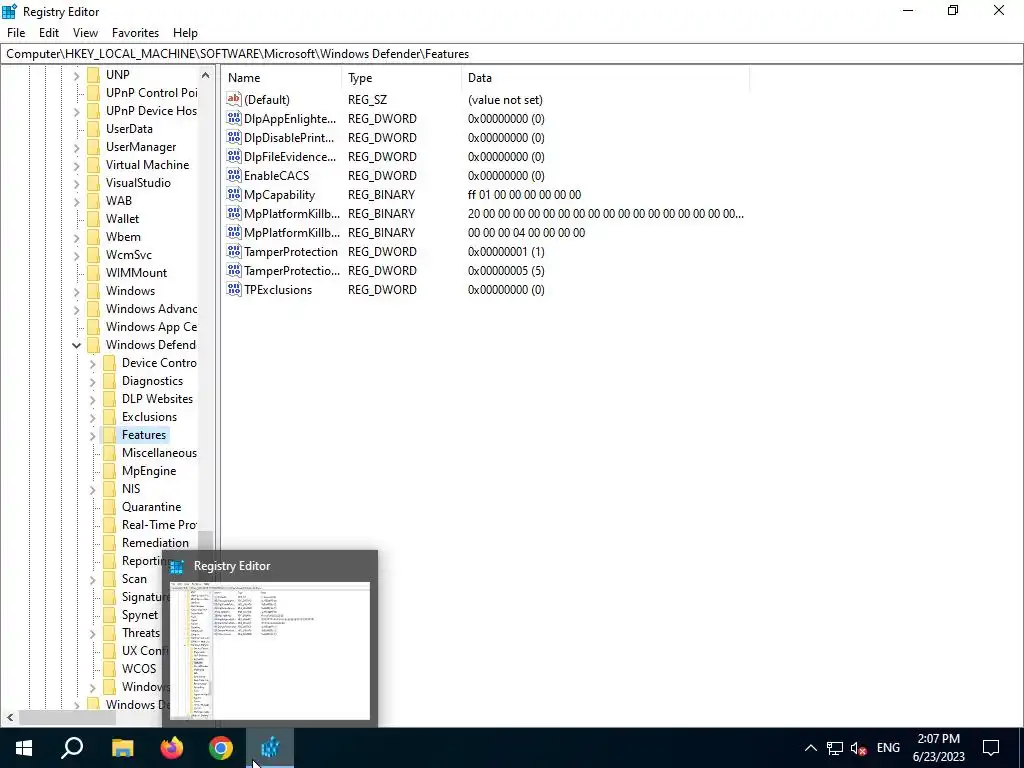This screenshot has height=768, width=1024.
Task: Click the UNP folder icon
Action: [x=93, y=74]
